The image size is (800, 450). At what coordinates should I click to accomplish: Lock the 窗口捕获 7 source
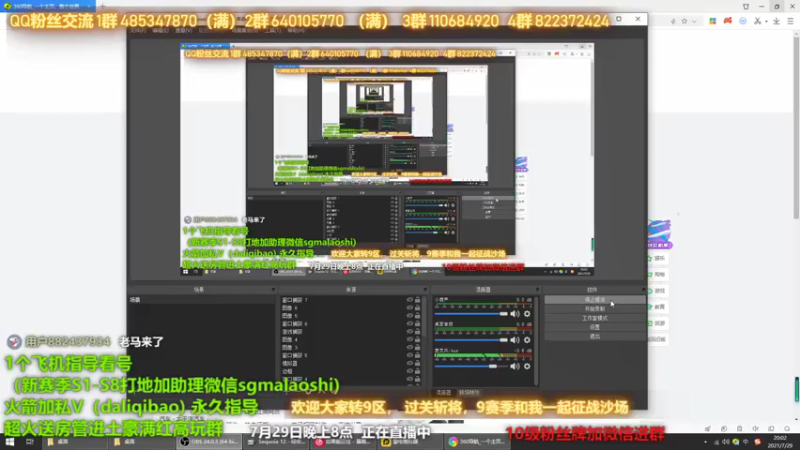pyautogui.click(x=417, y=300)
